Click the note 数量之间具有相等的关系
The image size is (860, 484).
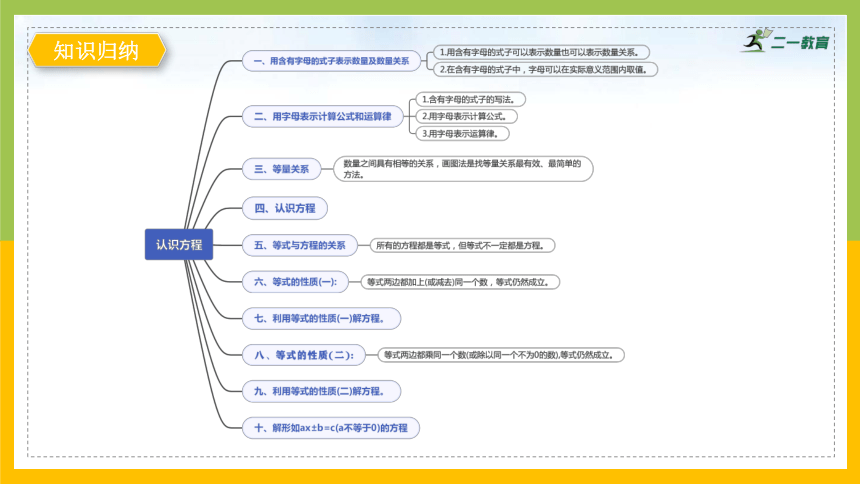[x=463, y=169]
